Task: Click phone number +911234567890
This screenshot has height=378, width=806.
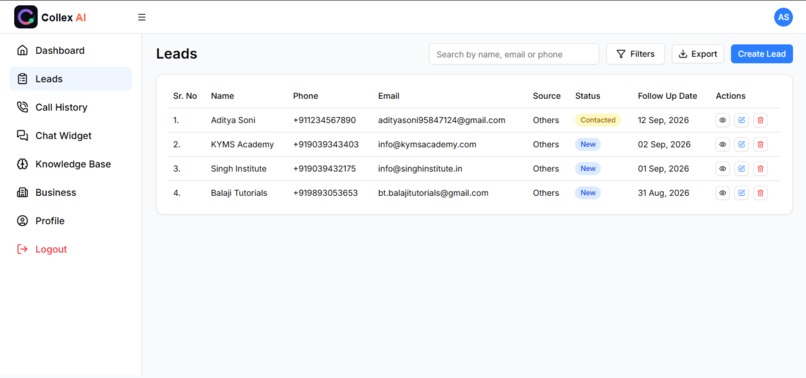Action: point(324,120)
